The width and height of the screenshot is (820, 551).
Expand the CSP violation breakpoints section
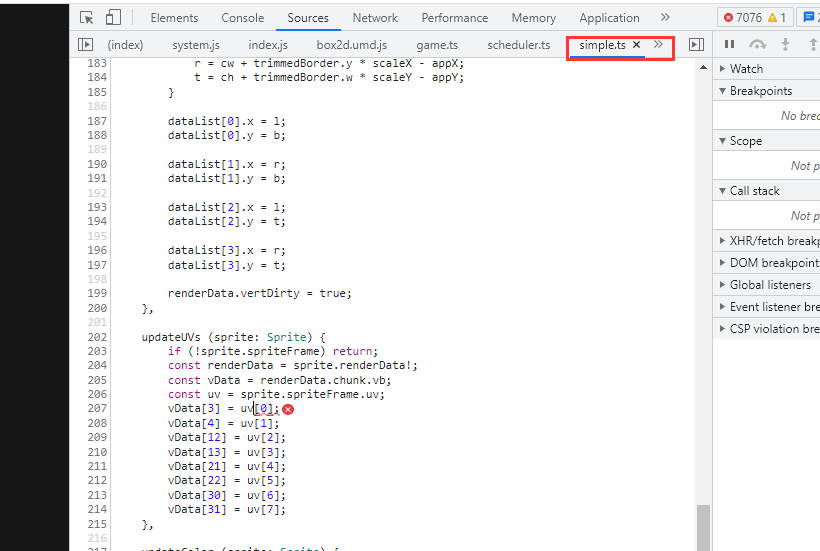(x=766, y=328)
